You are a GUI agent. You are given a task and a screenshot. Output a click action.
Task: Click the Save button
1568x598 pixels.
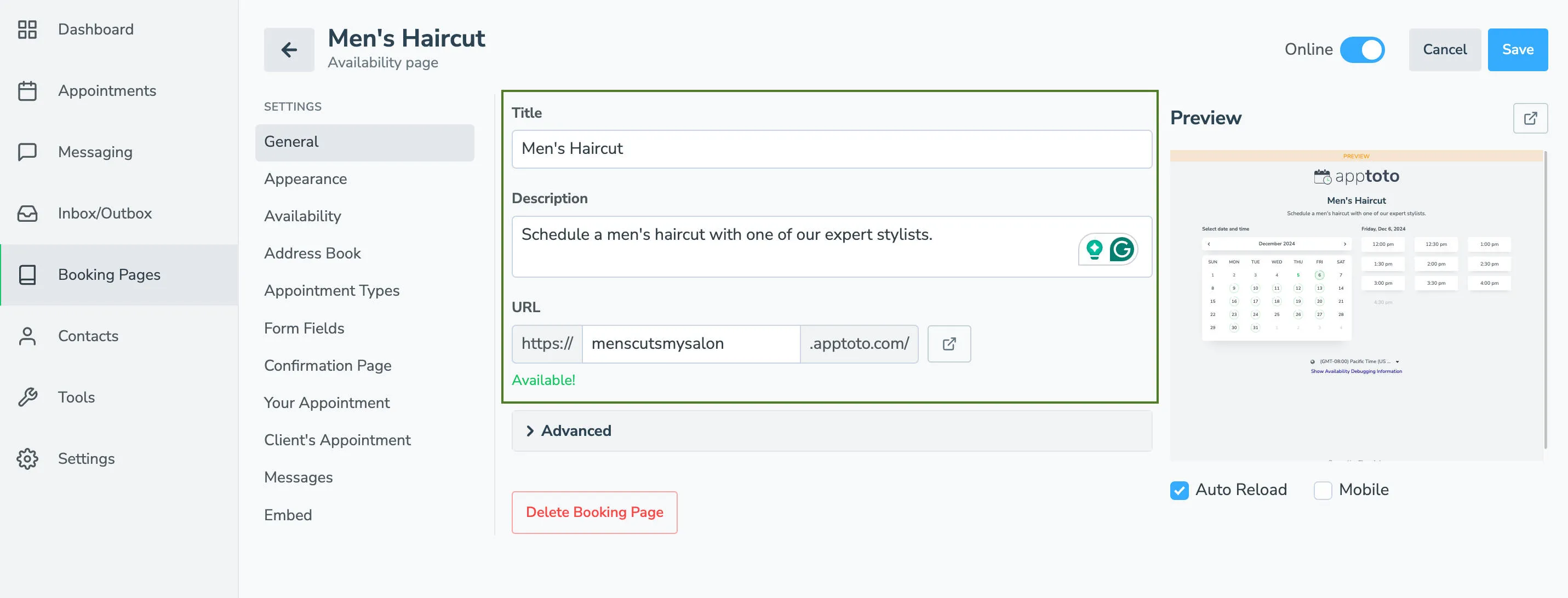1518,50
